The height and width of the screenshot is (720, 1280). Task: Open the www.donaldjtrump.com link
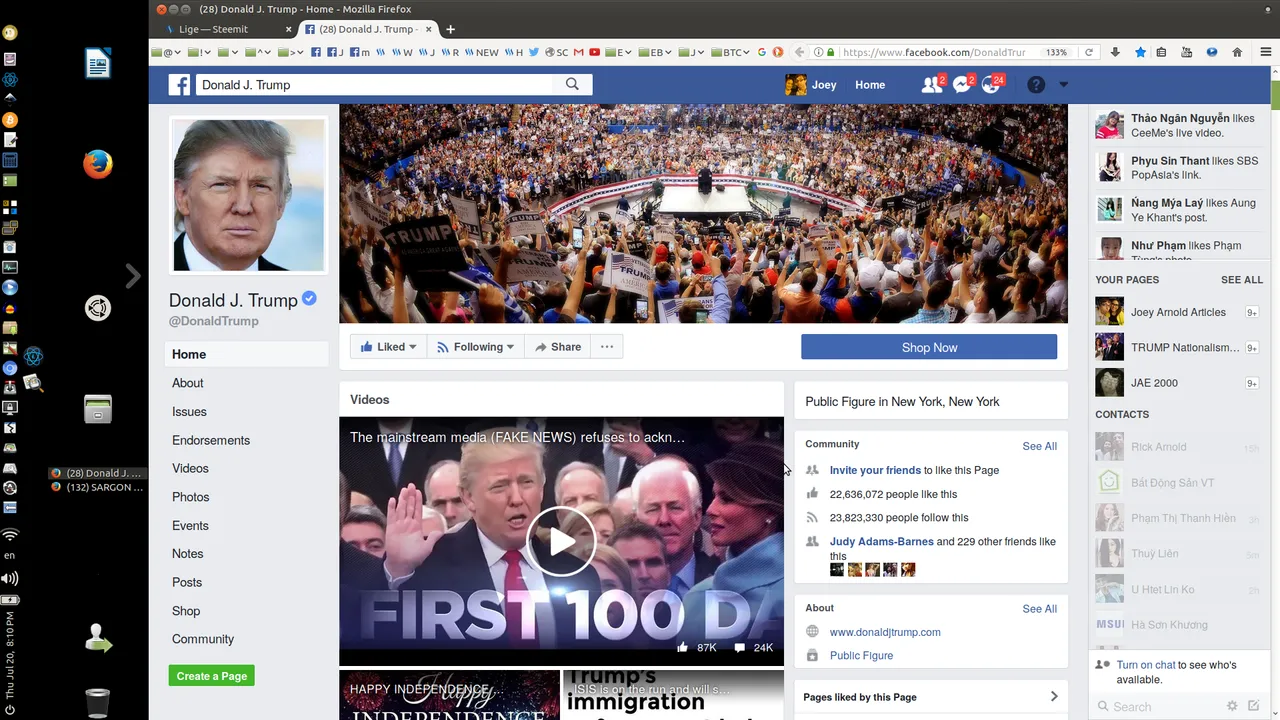885,632
